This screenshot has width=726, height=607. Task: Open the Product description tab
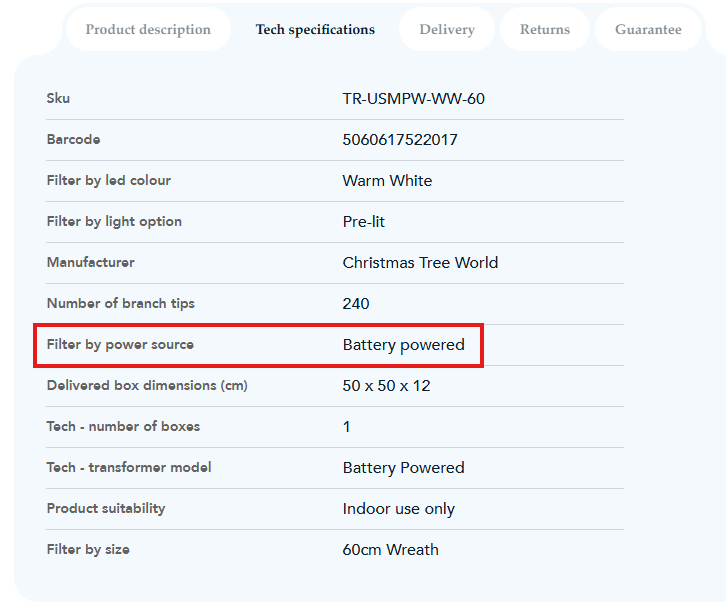148,29
